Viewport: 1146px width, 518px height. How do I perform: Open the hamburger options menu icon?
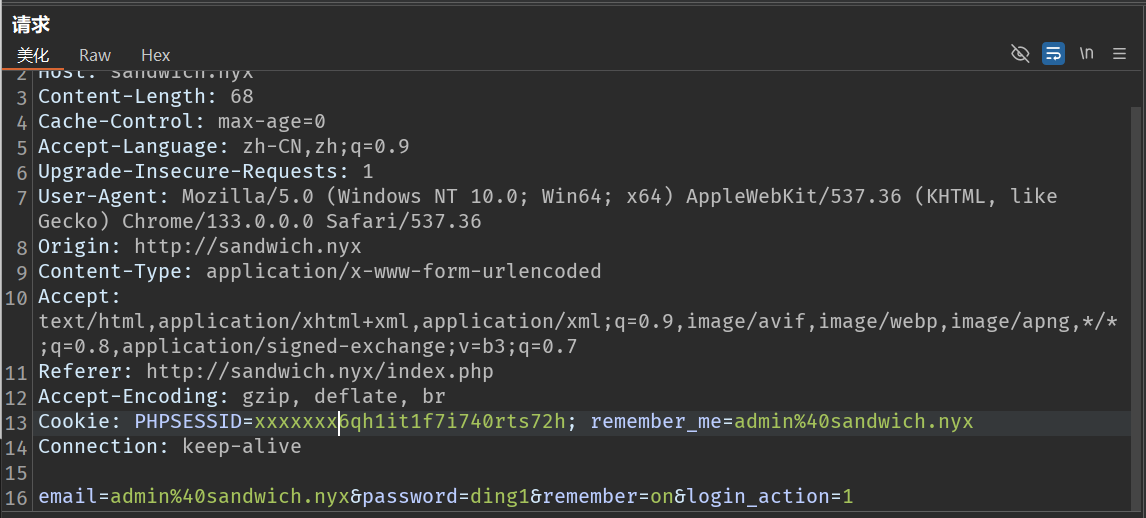point(1119,54)
